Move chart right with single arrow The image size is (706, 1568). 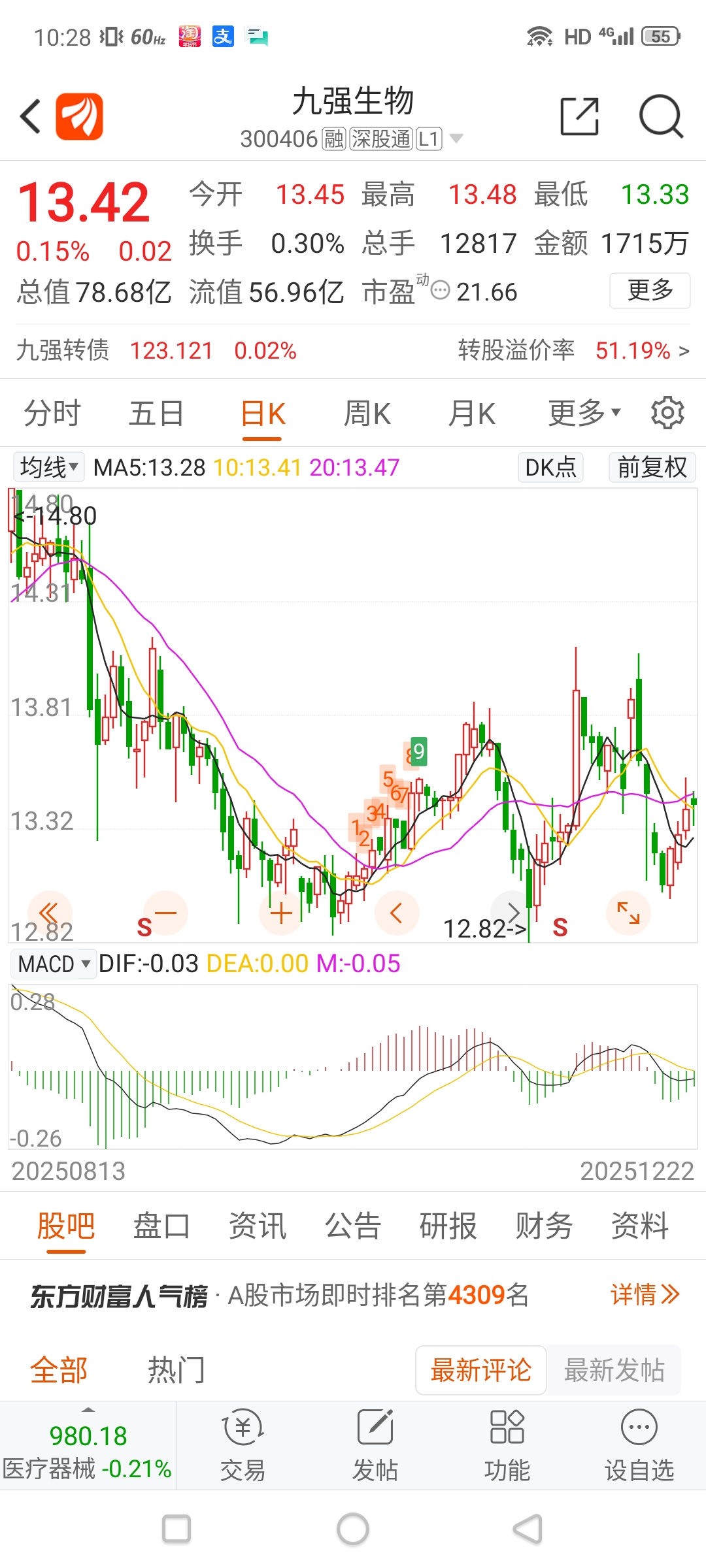(513, 913)
